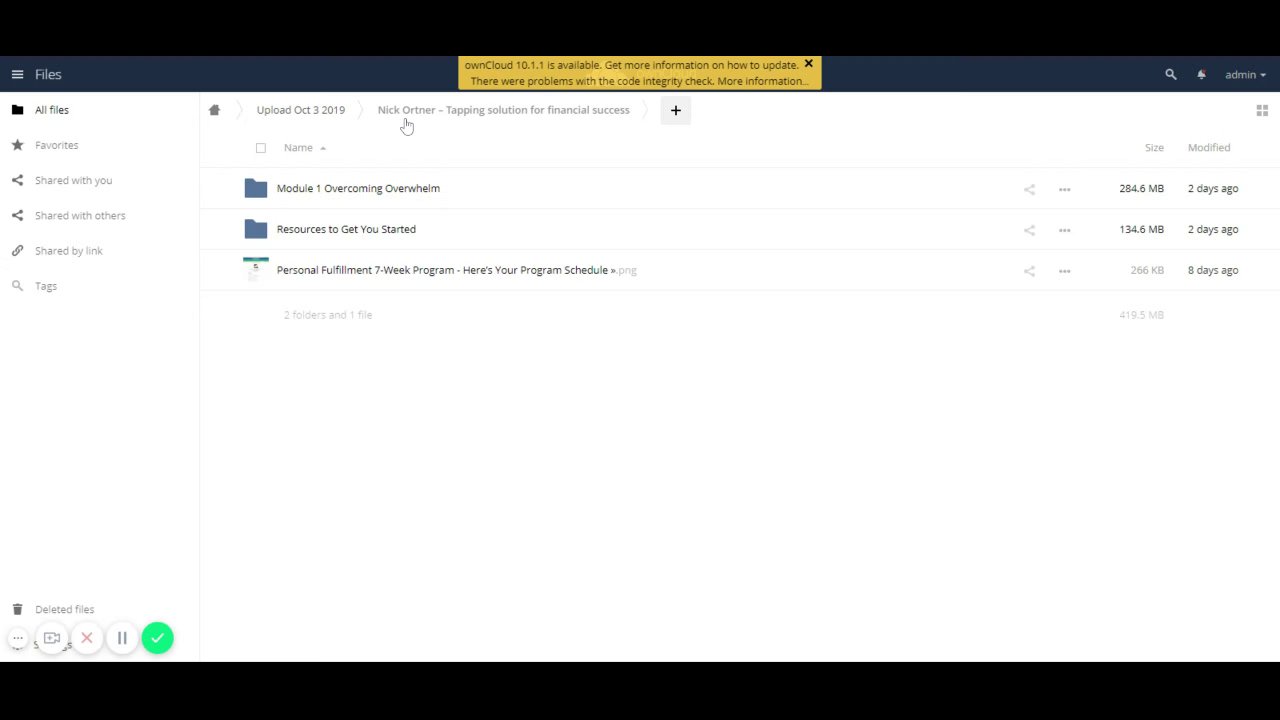Finish recording with the green checkmark
Viewport: 1280px width, 720px height.
coord(157,638)
